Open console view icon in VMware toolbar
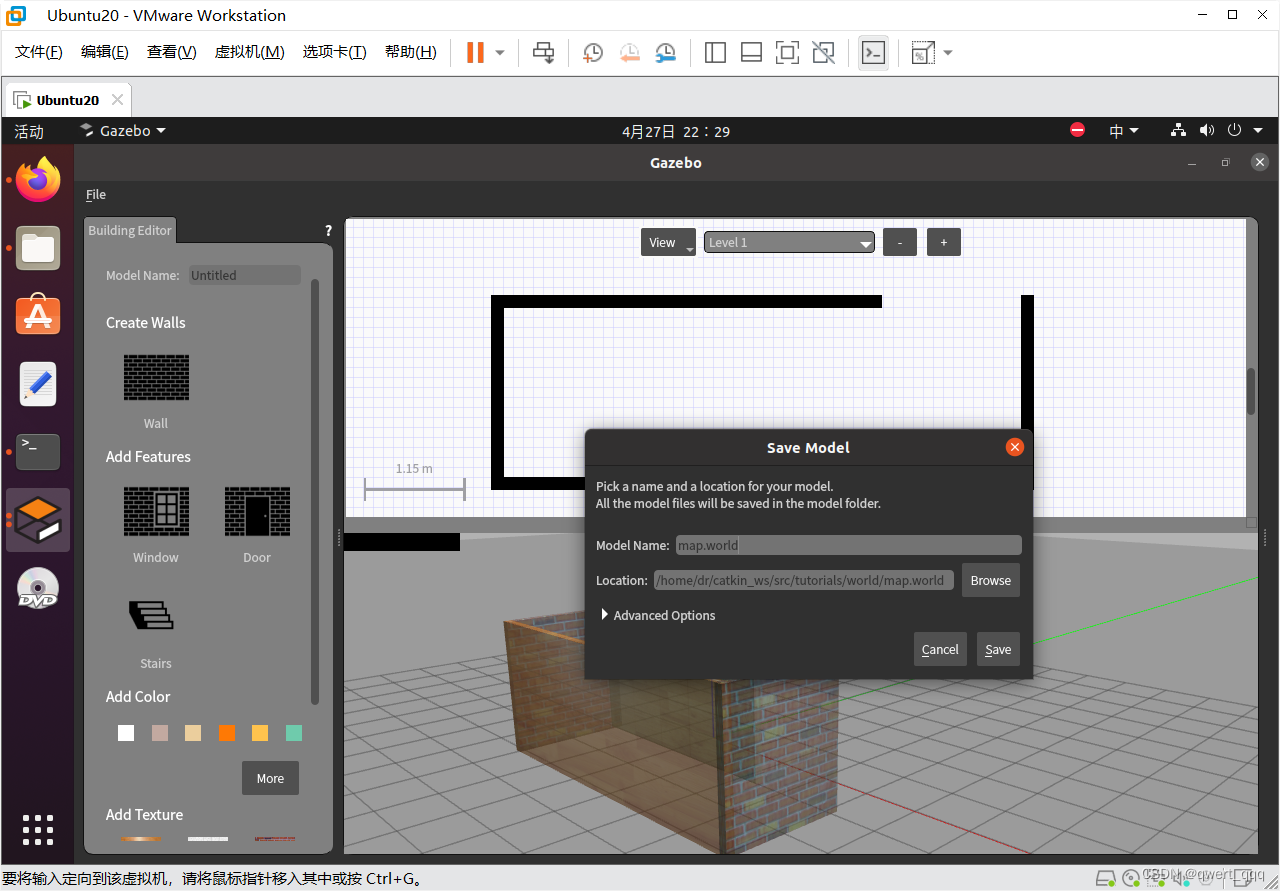The height and width of the screenshot is (891, 1280). tap(873, 53)
